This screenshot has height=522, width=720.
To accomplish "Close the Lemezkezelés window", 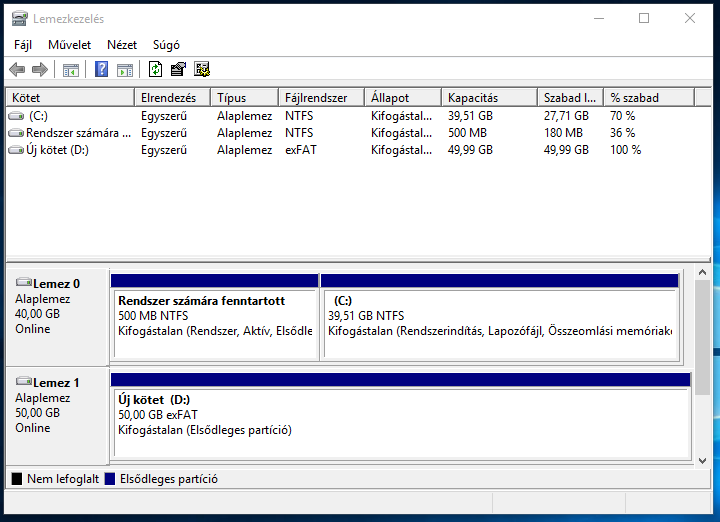I will pyautogui.click(x=690, y=18).
